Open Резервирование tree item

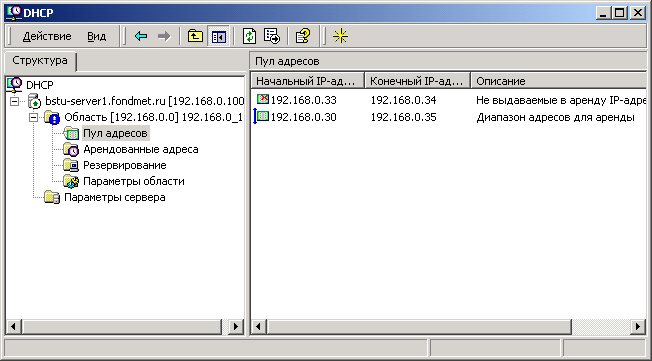click(x=125, y=166)
